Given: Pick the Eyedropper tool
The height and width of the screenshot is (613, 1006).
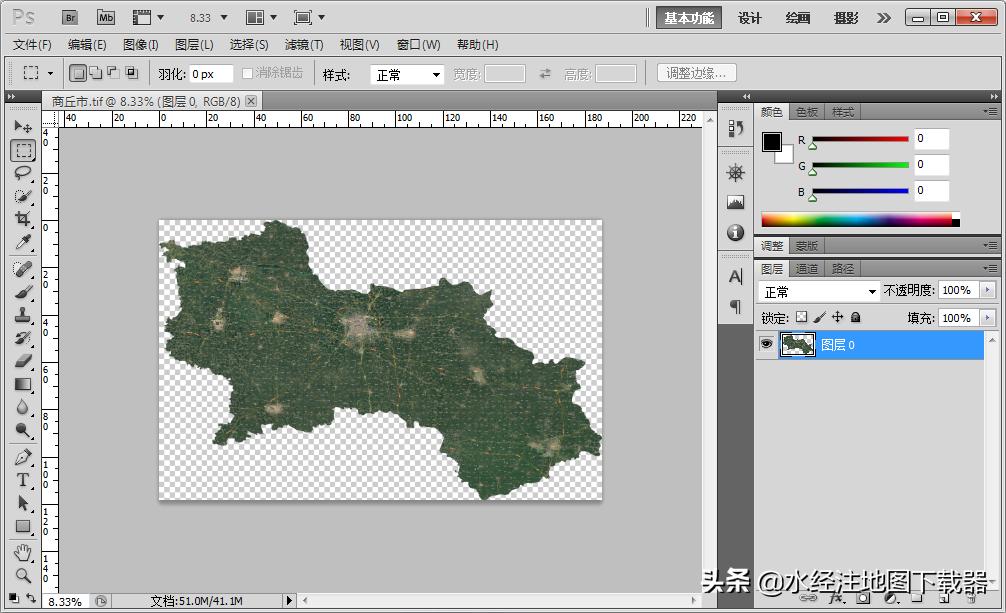Looking at the screenshot, I should click(23, 242).
